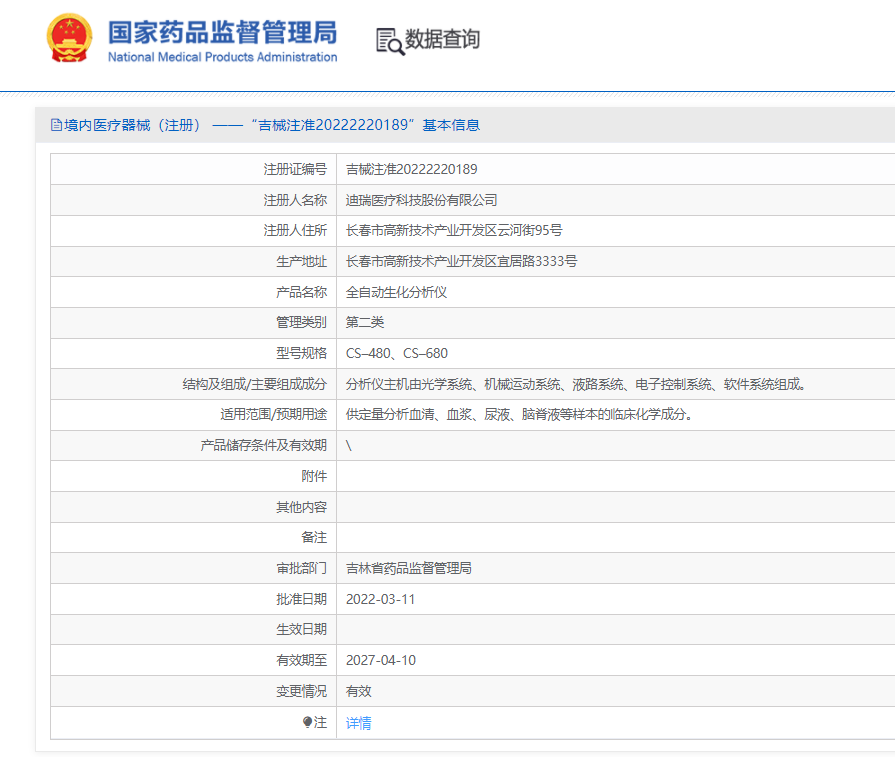Open 数据查询 via the magnifier-document icon
Image resolution: width=895 pixels, height=757 pixels.
(389, 40)
